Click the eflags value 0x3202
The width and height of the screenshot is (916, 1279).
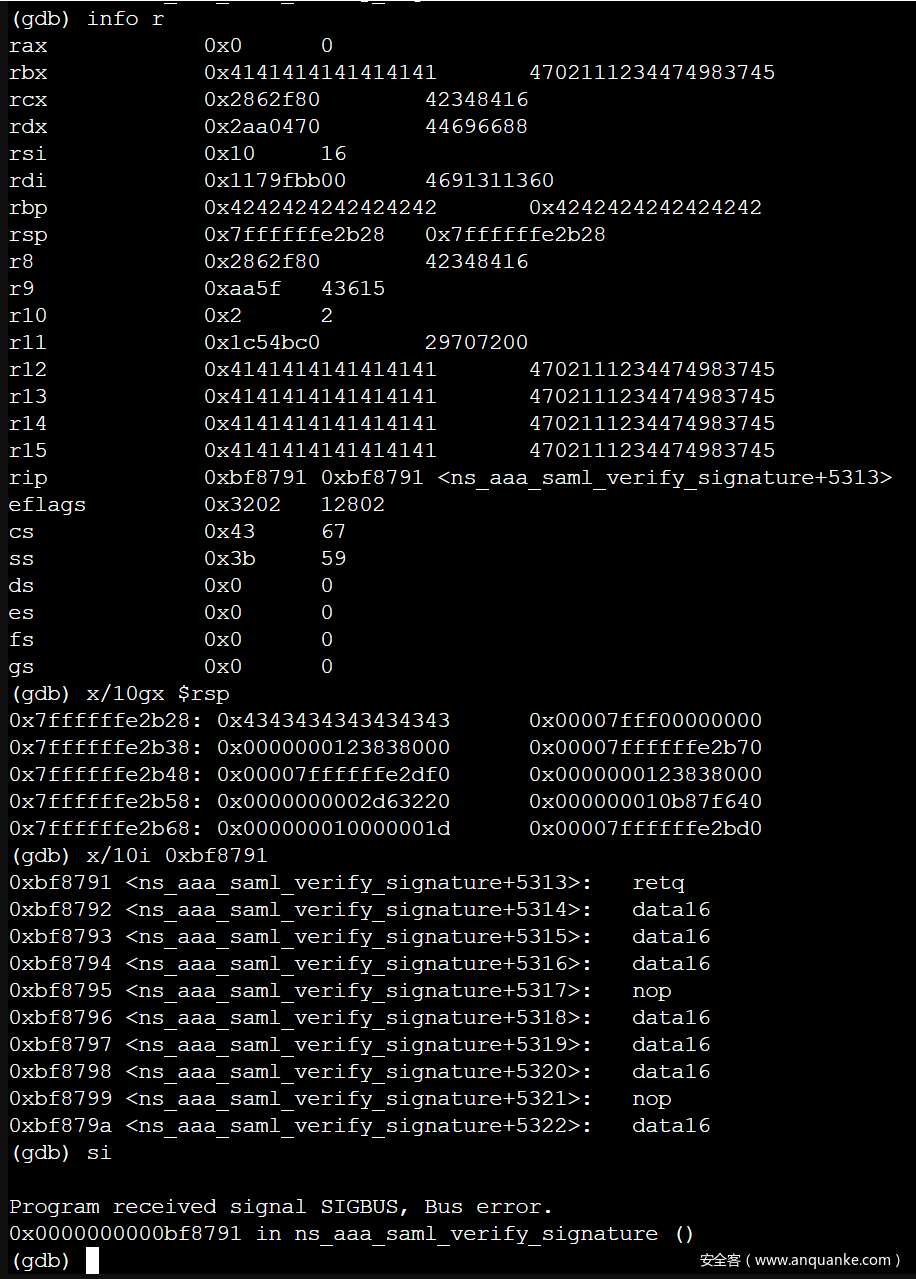(243, 504)
